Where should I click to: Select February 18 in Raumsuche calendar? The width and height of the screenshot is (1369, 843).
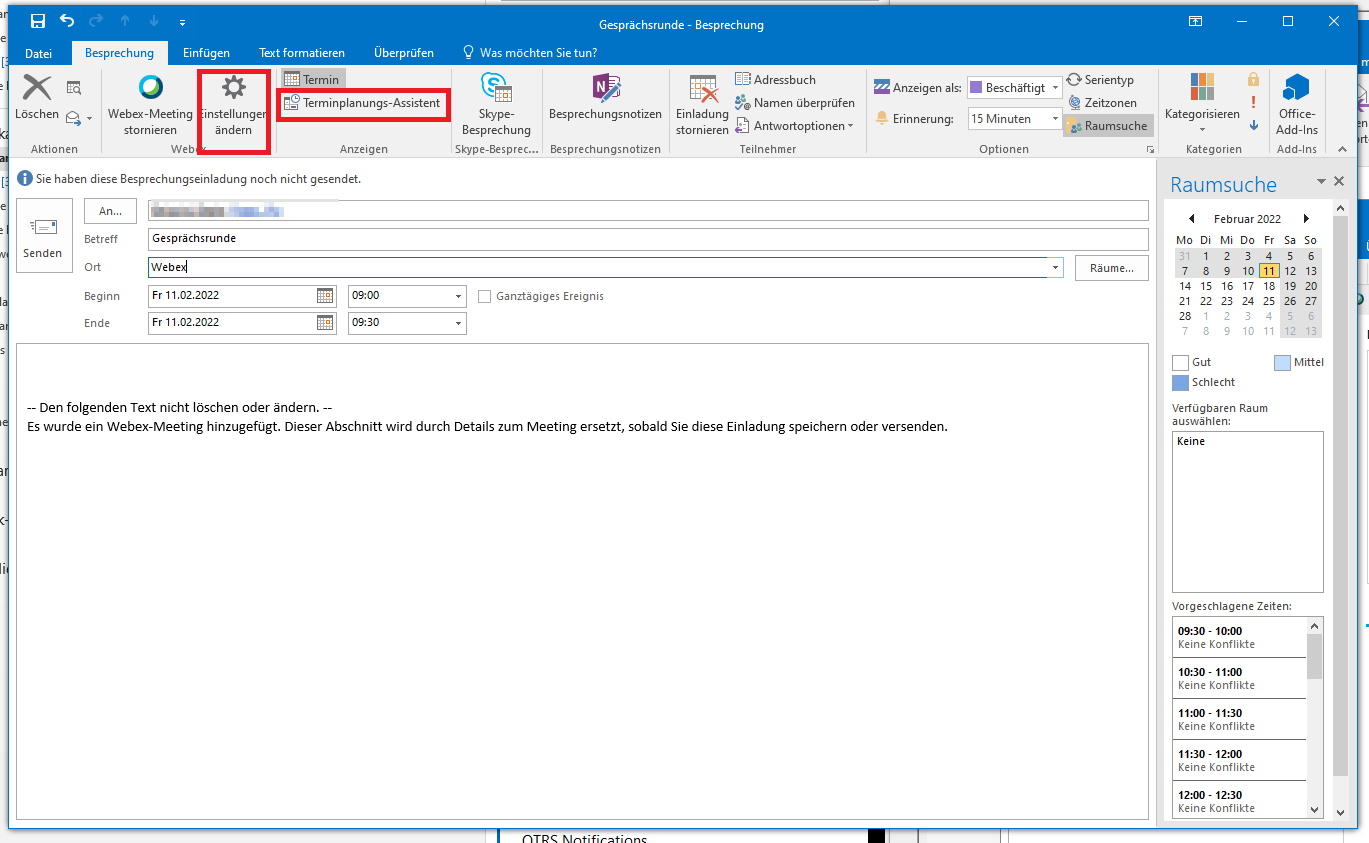tap(1269, 286)
